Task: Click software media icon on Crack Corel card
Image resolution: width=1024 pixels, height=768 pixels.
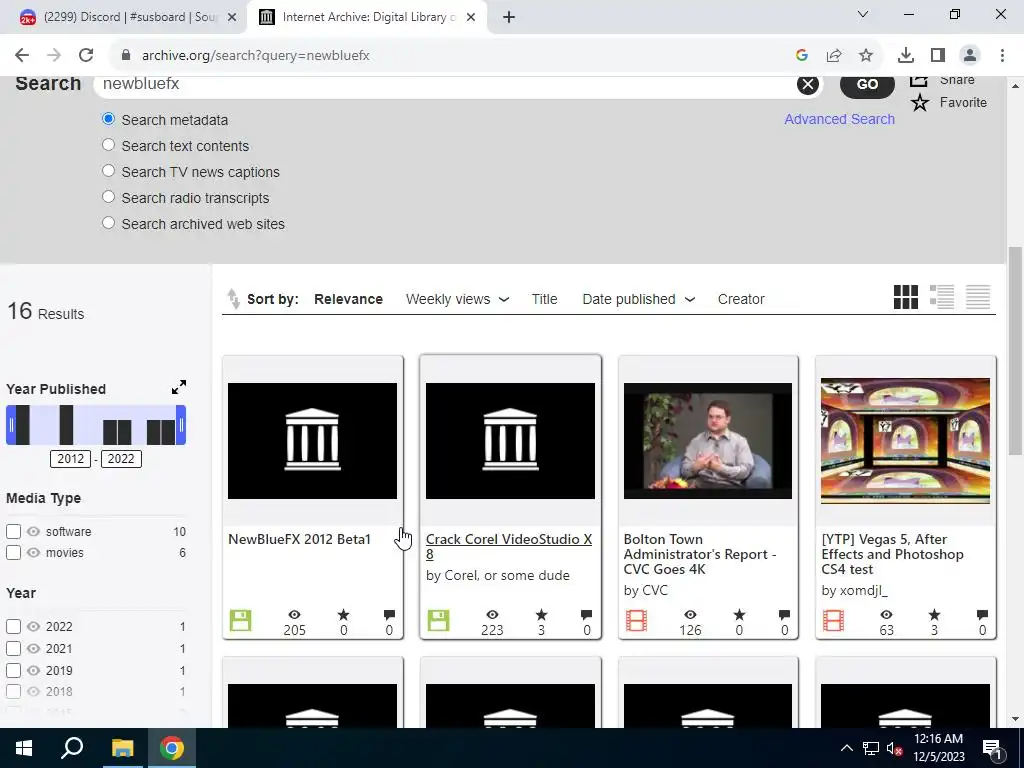Action: pyautogui.click(x=438, y=620)
